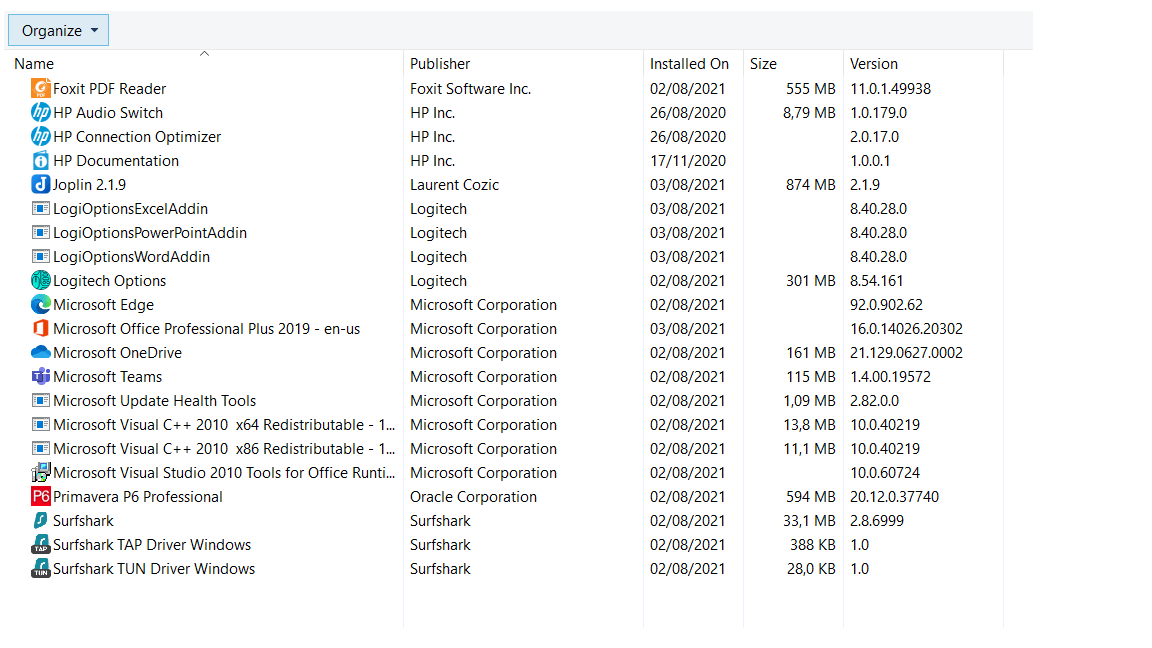Click the Microsoft OneDrive cloud icon
The height and width of the screenshot is (648, 1152).
click(40, 353)
